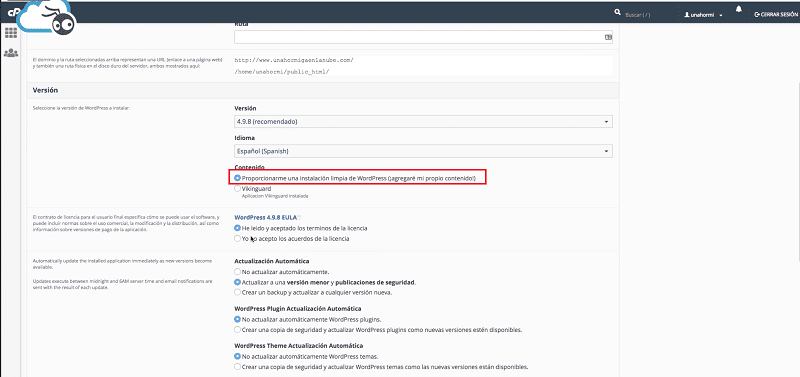This screenshot has width=800, height=377.
Task: Select Yo no acepto license option
Action: click(x=238, y=238)
